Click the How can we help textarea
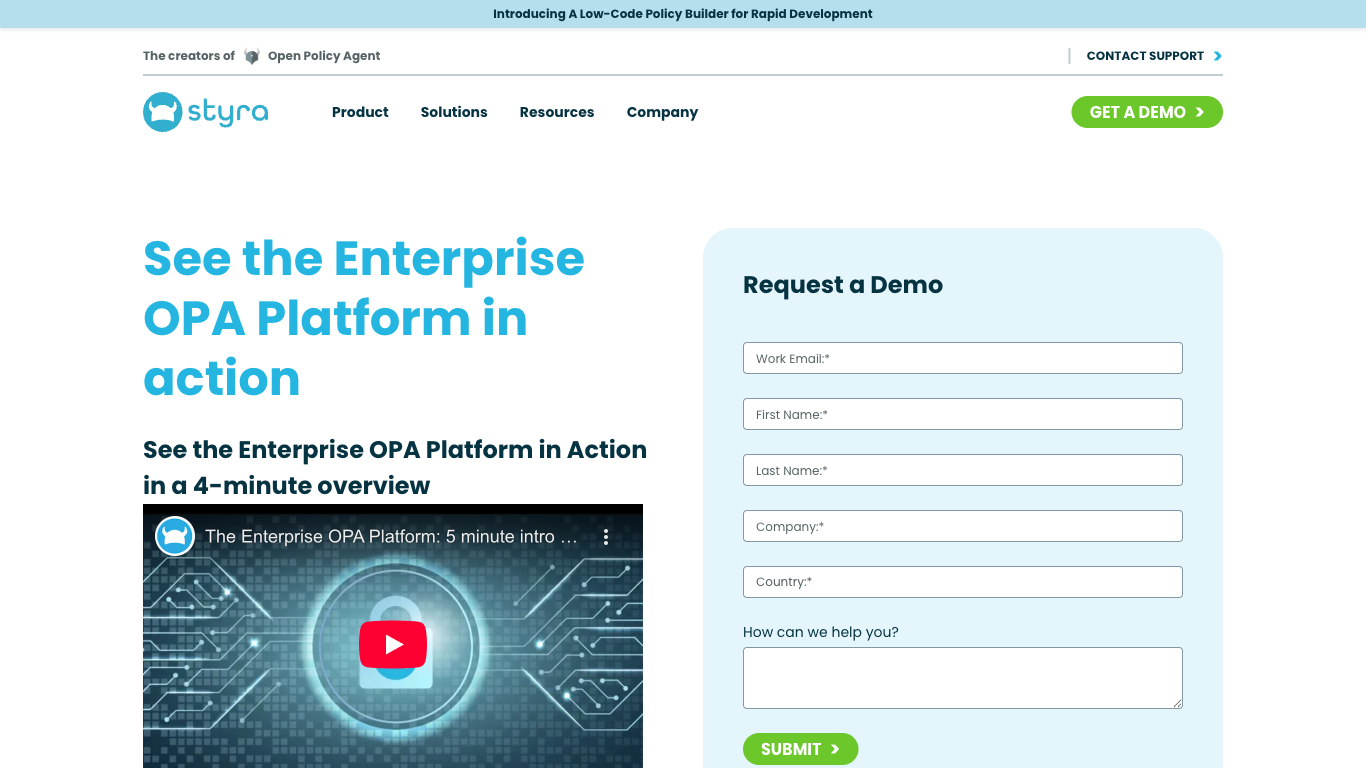 963,678
